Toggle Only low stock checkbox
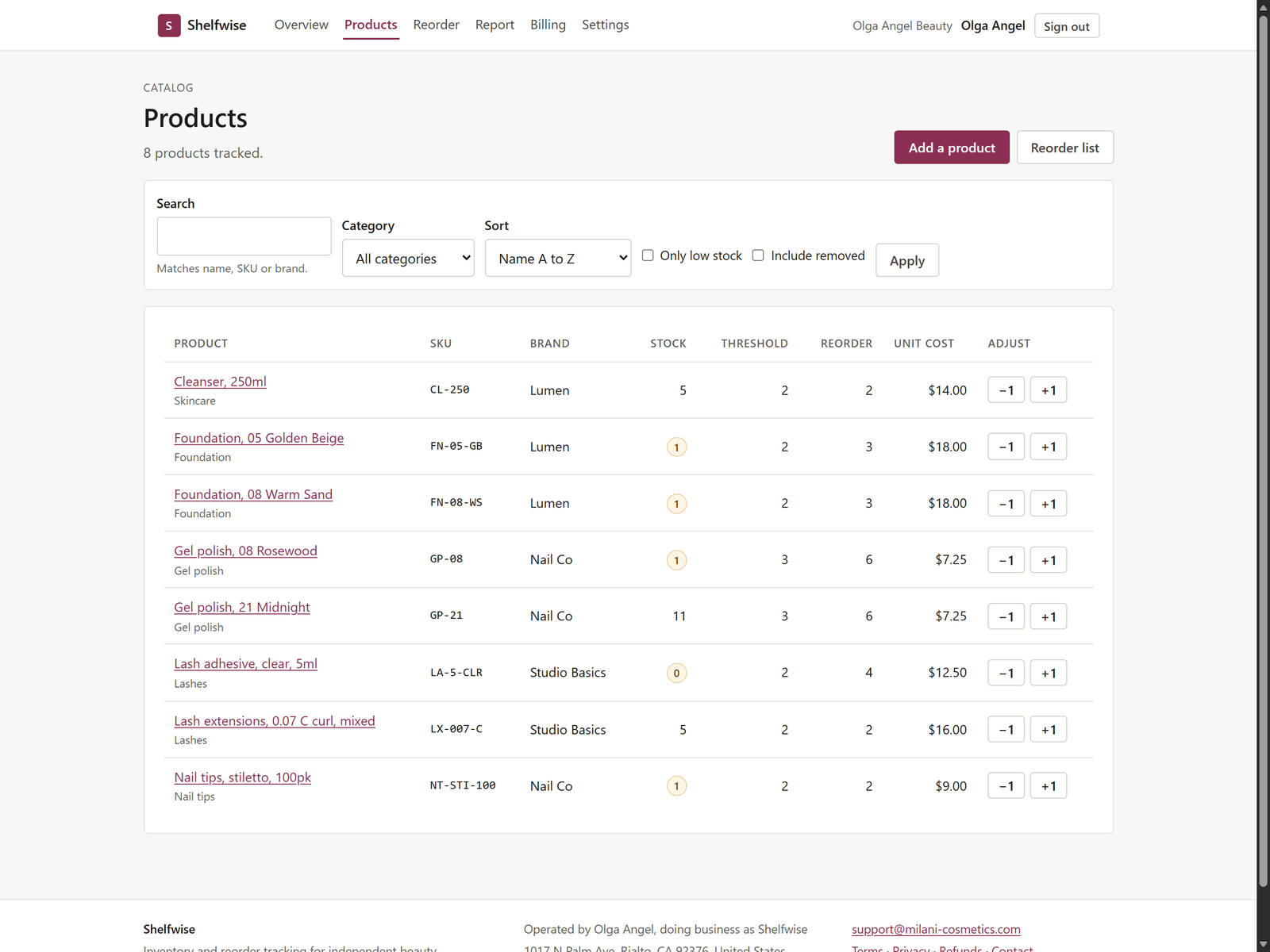Image resolution: width=1270 pixels, height=952 pixels. point(648,255)
